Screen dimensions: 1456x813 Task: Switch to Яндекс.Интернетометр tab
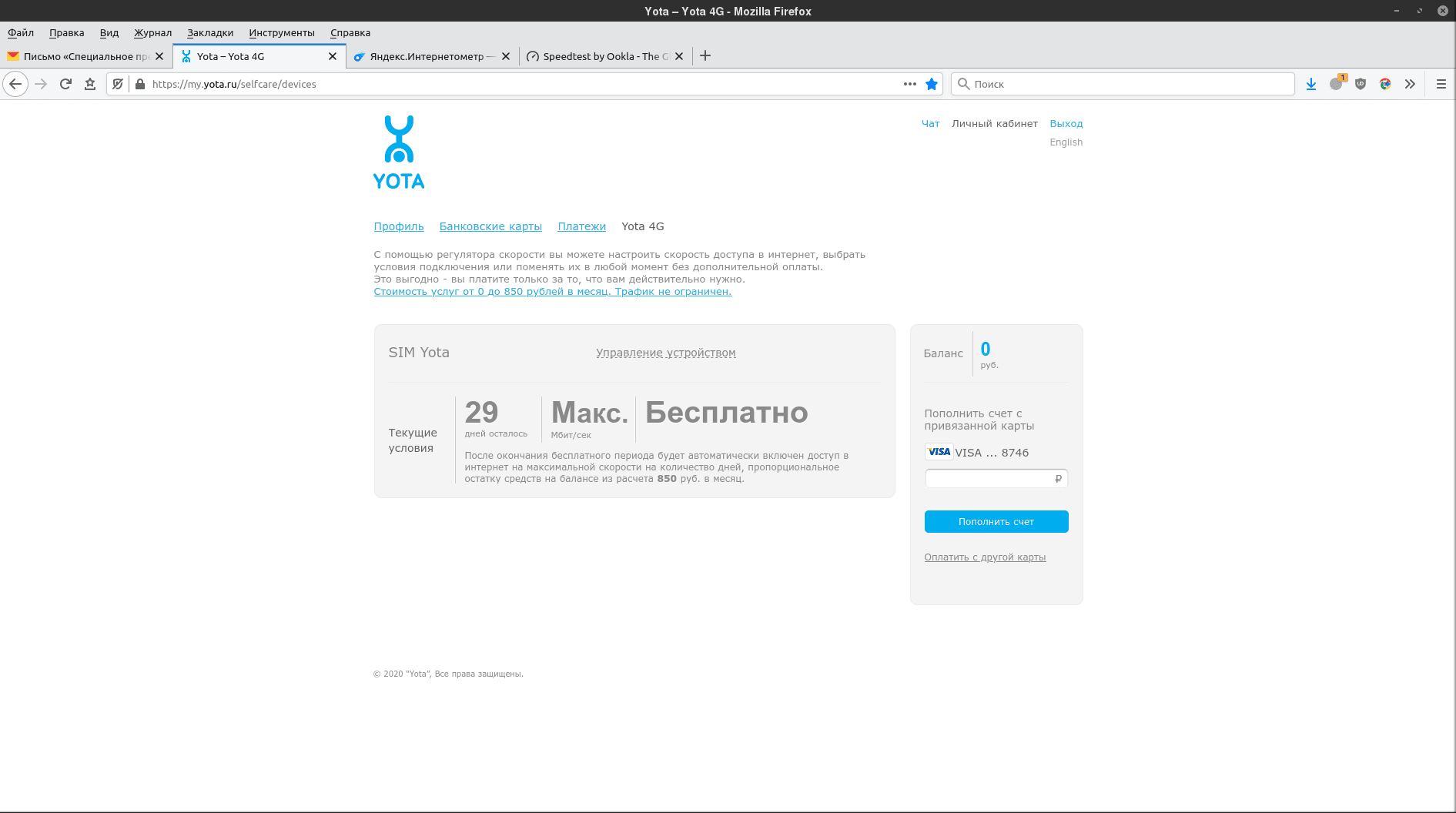[x=427, y=56]
